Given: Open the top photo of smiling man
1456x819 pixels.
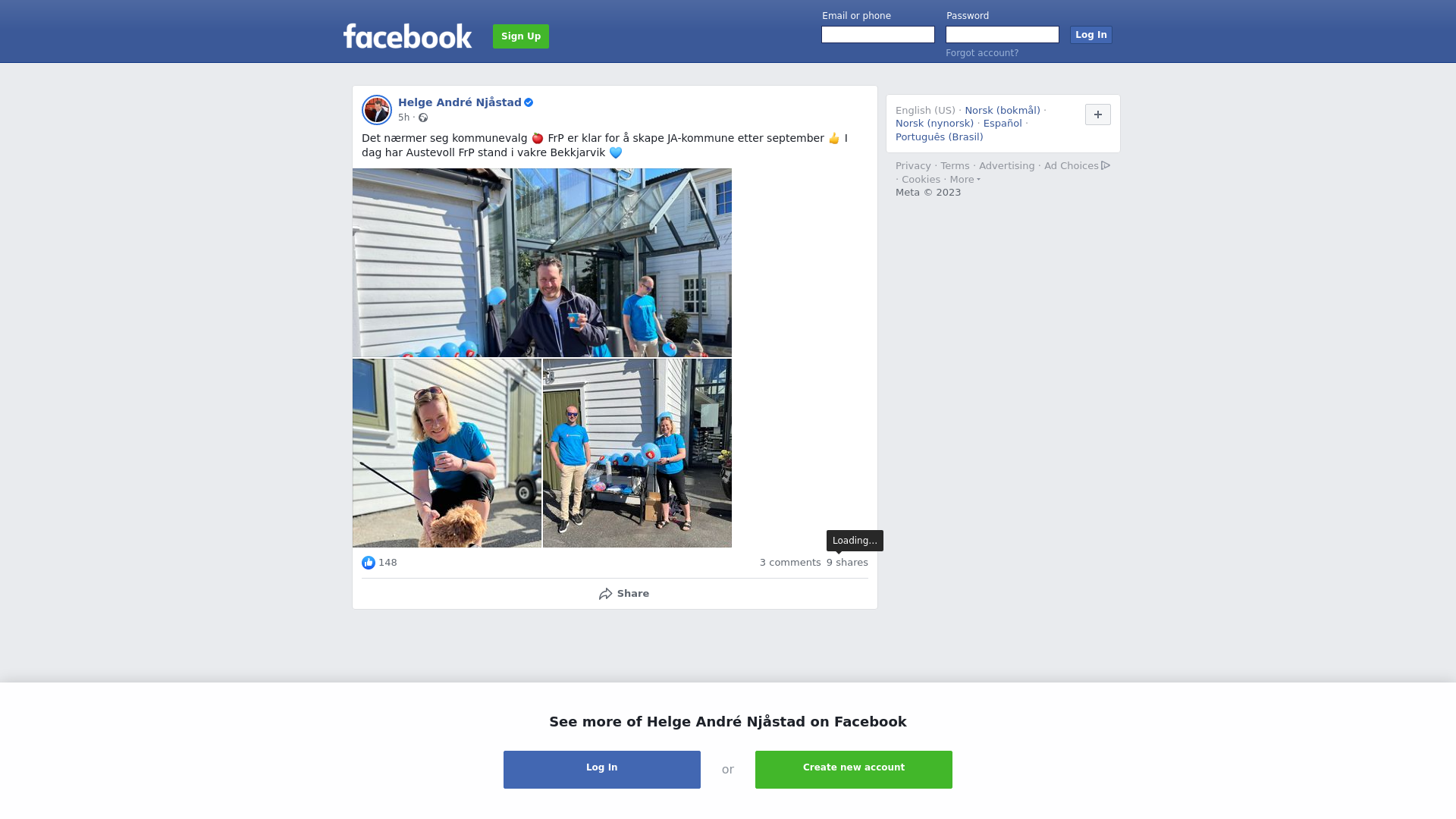Looking at the screenshot, I should tap(542, 262).
